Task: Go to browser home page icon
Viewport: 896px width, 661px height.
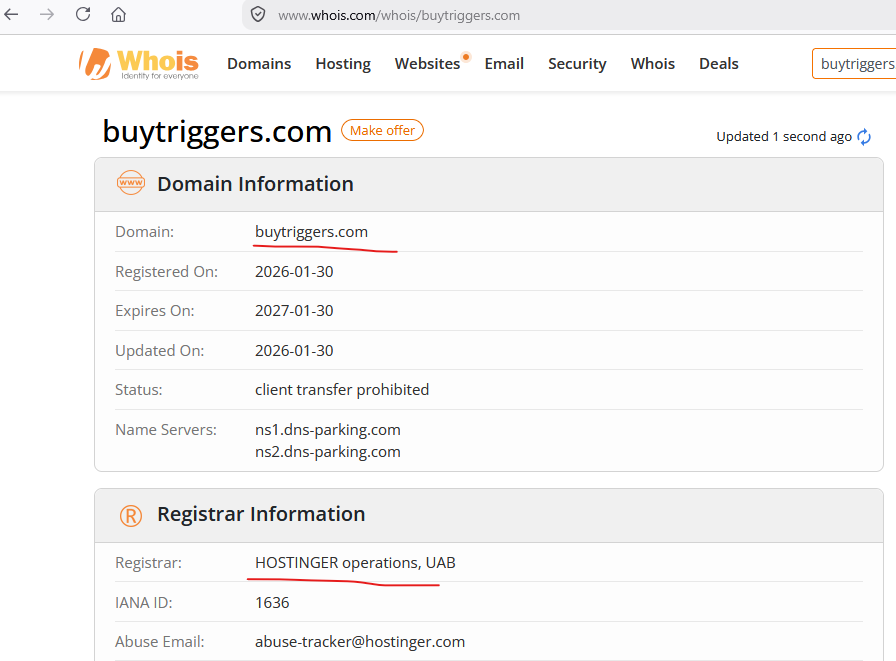Action: point(118,14)
